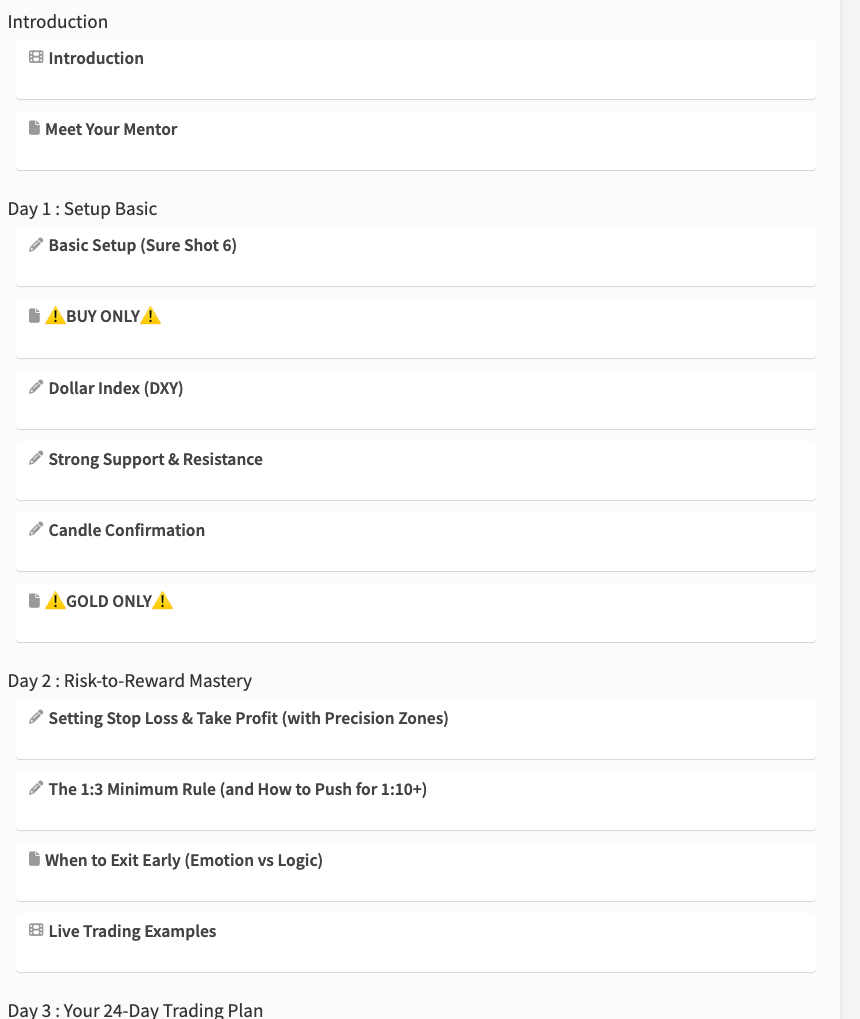Click the pencil icon beside Dollar Index (DXY)
Image resolution: width=860 pixels, height=1019 pixels.
click(x=36, y=387)
